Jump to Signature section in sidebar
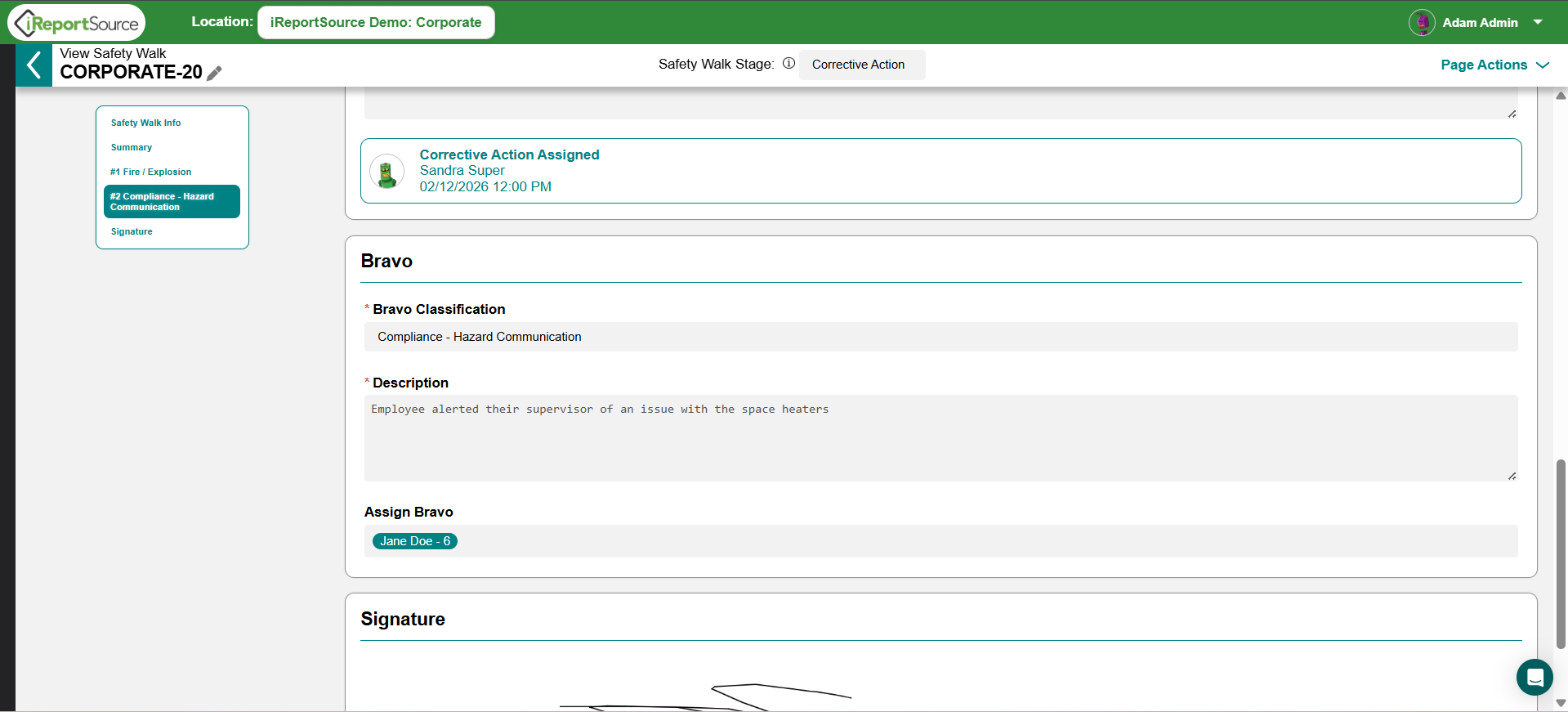 click(132, 231)
